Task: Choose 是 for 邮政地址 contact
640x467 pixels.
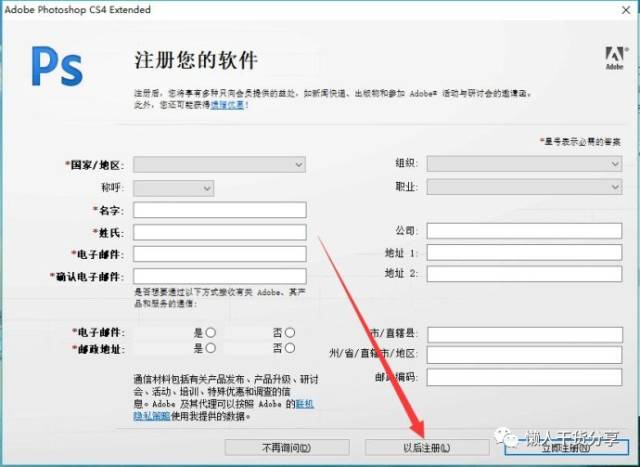Action: coord(211,348)
